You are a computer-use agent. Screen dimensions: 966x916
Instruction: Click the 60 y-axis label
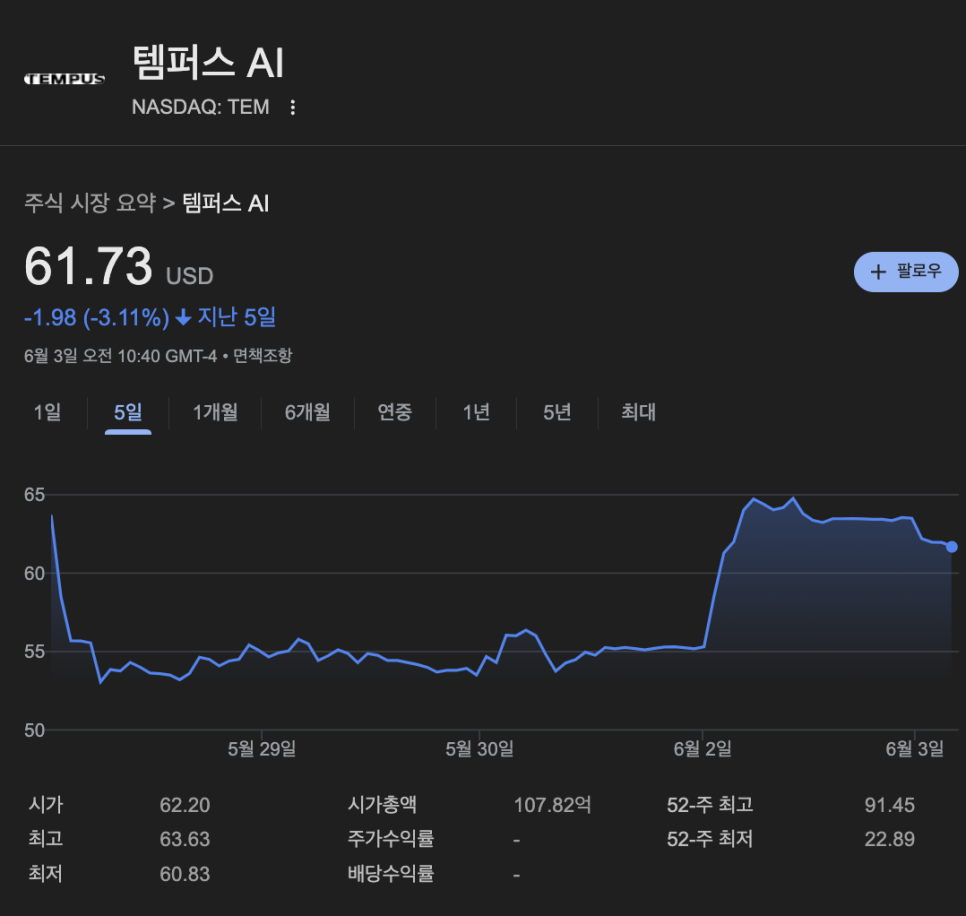[34, 574]
